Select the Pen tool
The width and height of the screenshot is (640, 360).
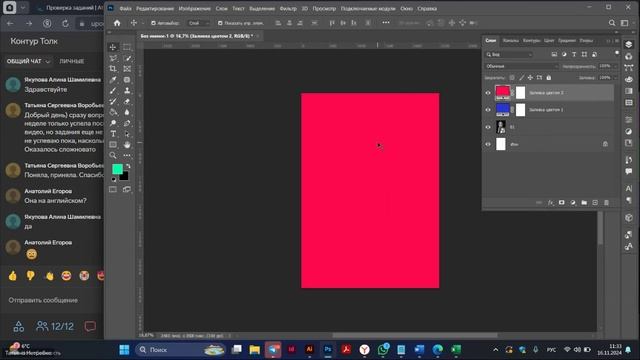(127, 123)
